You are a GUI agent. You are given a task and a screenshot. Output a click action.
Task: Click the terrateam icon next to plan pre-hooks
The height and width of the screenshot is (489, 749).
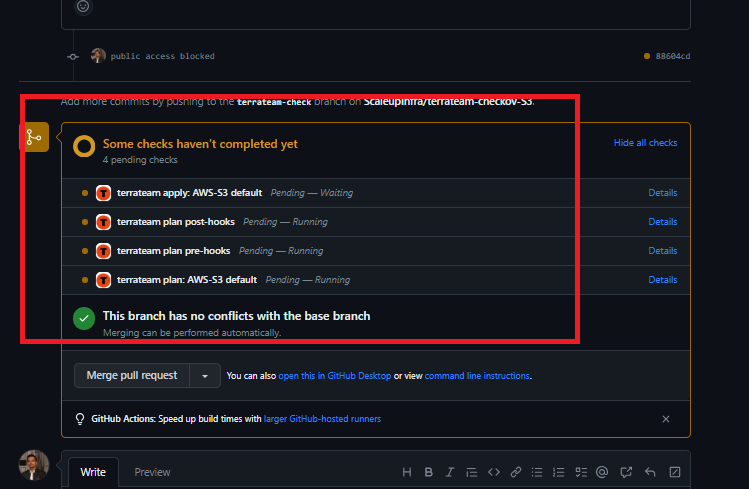103,251
